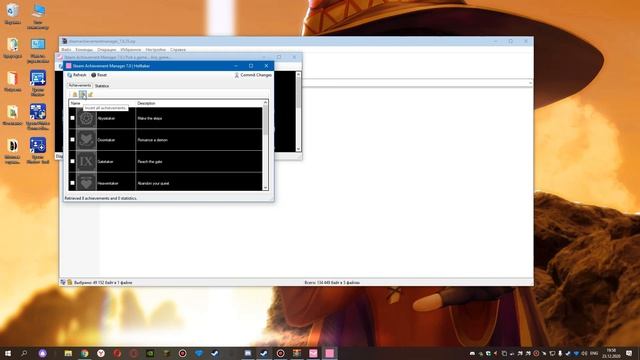Select the 'Reach the gate' description text
The width and height of the screenshot is (640, 360).
coord(150,162)
